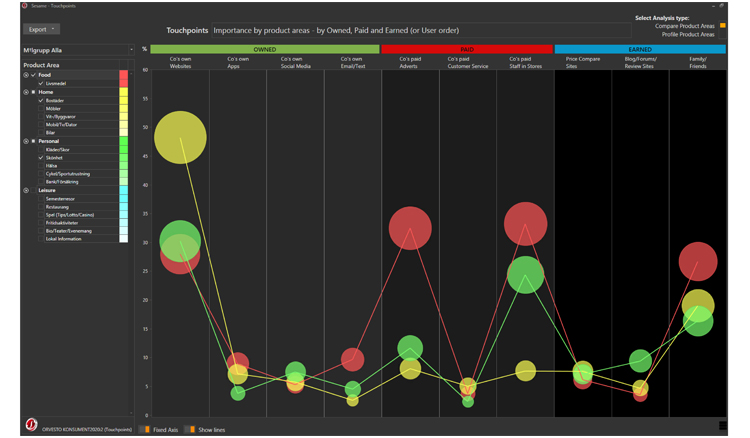Select the OWNED category header
The width and height of the screenshot is (750, 438).
pyautogui.click(x=264, y=49)
